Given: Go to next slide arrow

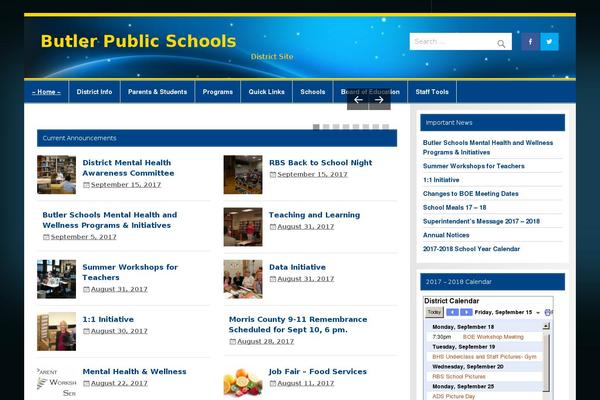Looking at the screenshot, I should (380, 100).
